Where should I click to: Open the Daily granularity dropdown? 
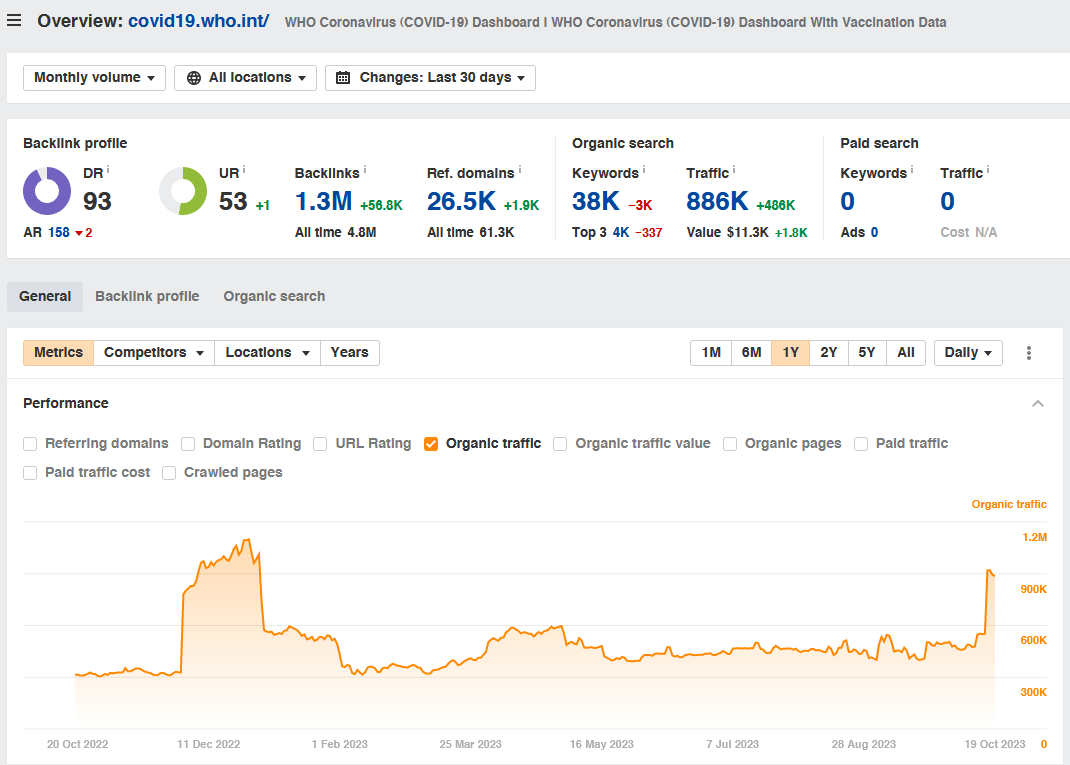click(x=968, y=353)
